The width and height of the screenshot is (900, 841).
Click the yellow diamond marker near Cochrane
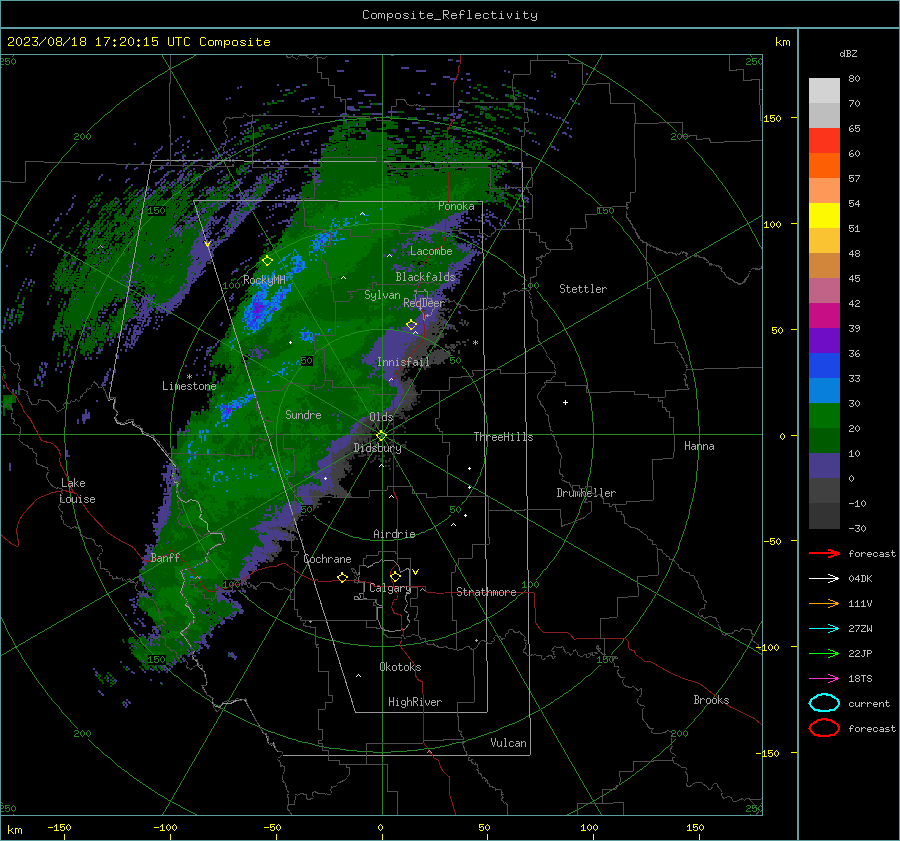(x=342, y=577)
